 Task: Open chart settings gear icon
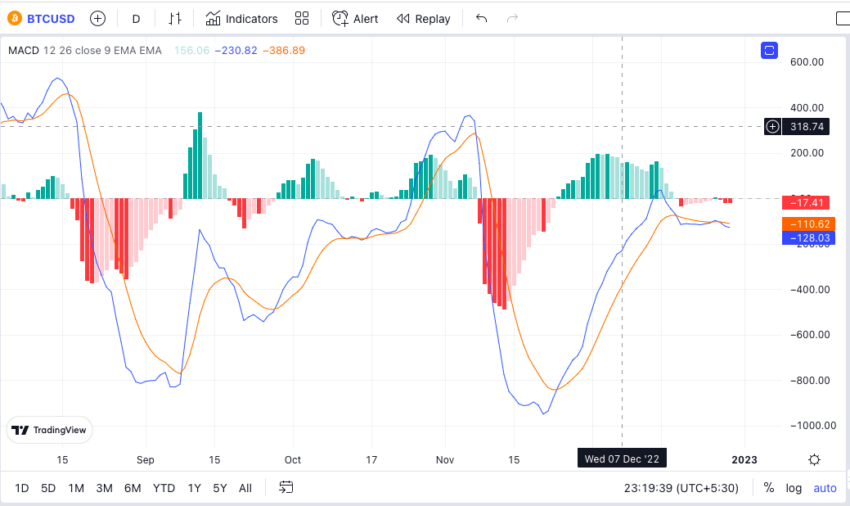click(814, 460)
